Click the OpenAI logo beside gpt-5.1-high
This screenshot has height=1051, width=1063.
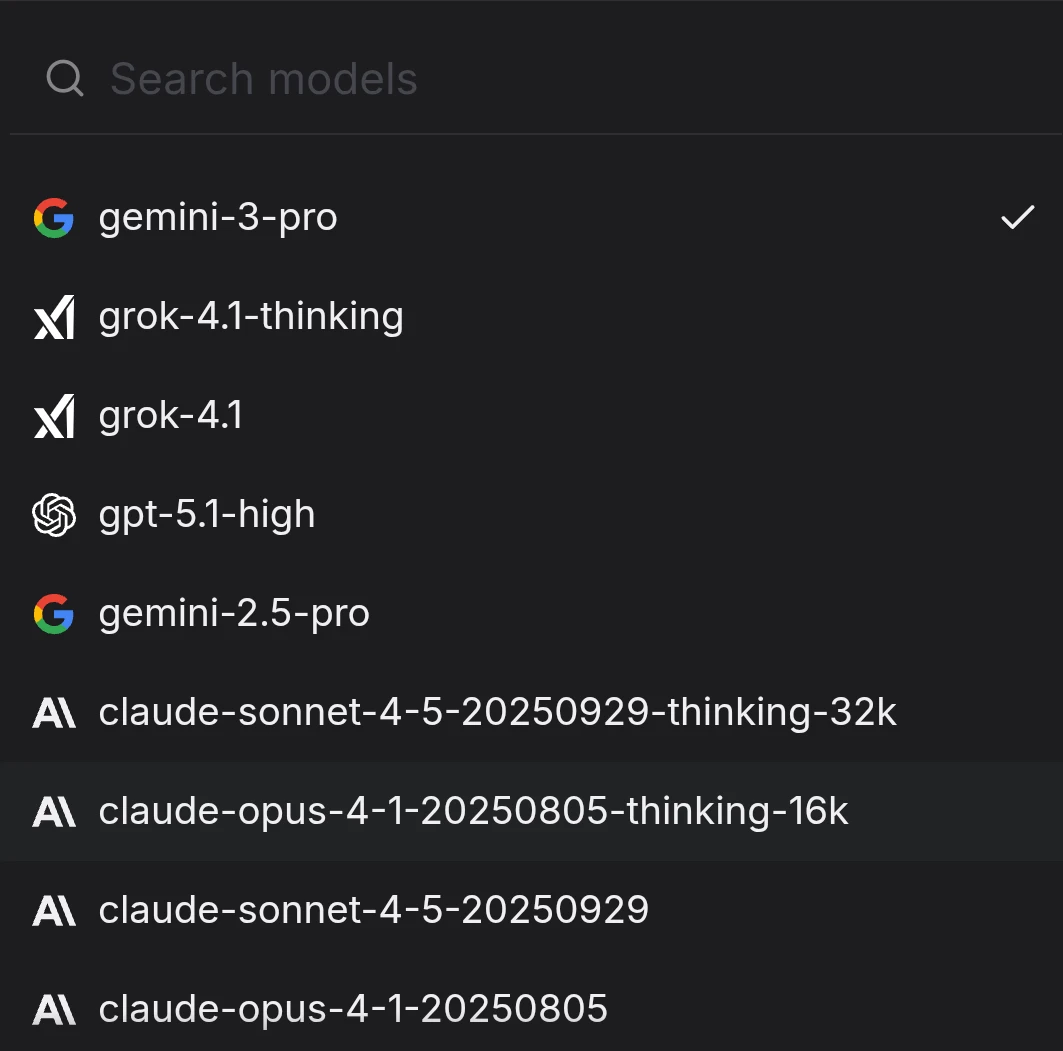[x=54, y=515]
